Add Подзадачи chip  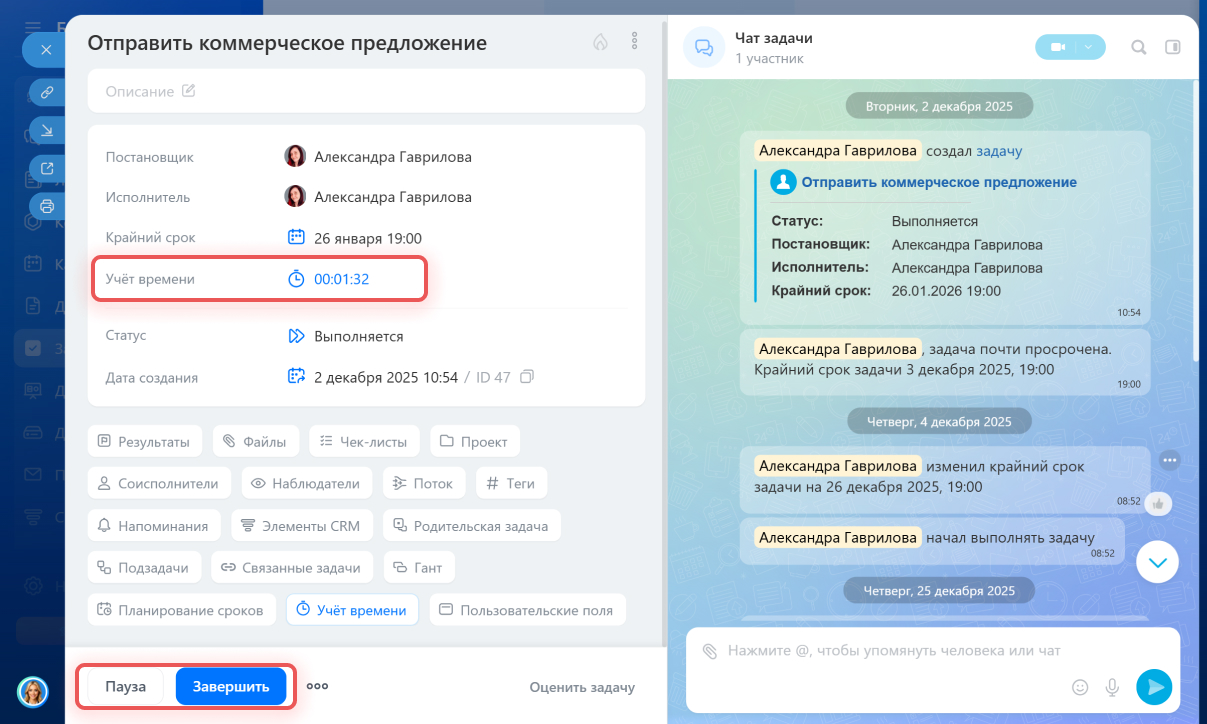[x=145, y=567]
